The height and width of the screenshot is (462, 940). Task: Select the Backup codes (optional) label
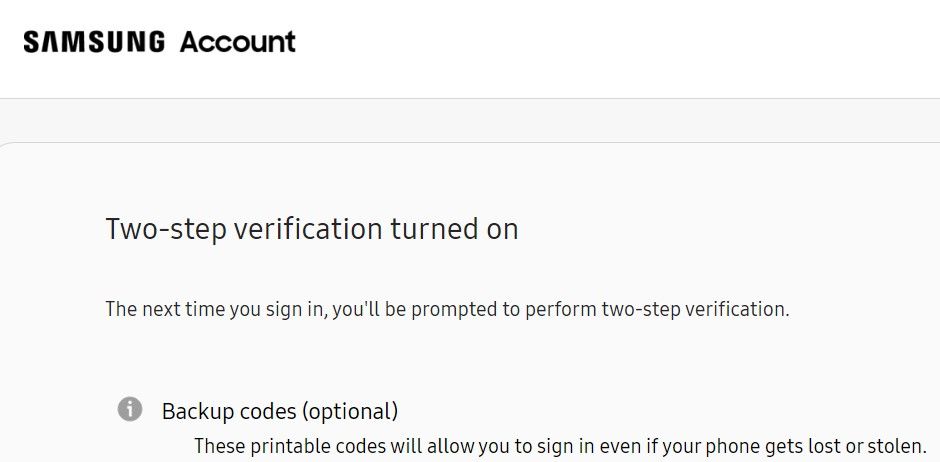280,411
